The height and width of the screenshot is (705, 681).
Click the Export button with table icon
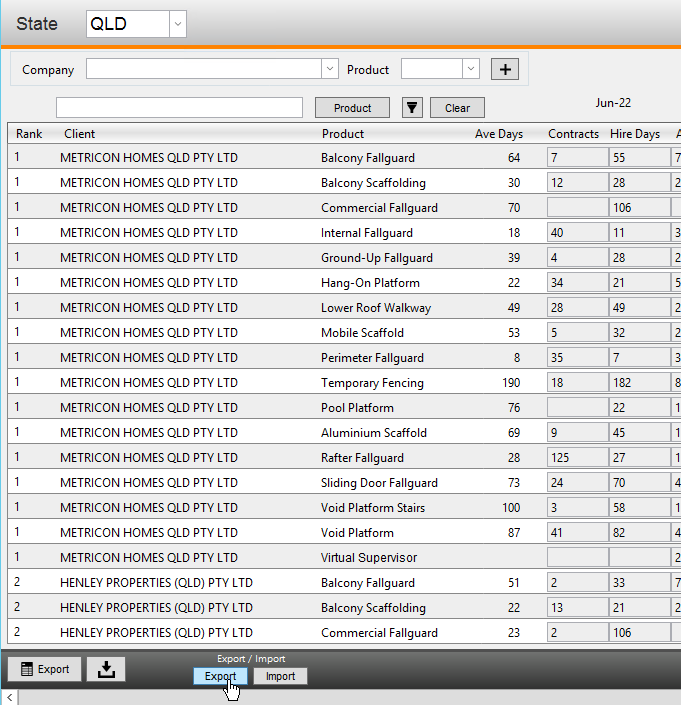45,669
